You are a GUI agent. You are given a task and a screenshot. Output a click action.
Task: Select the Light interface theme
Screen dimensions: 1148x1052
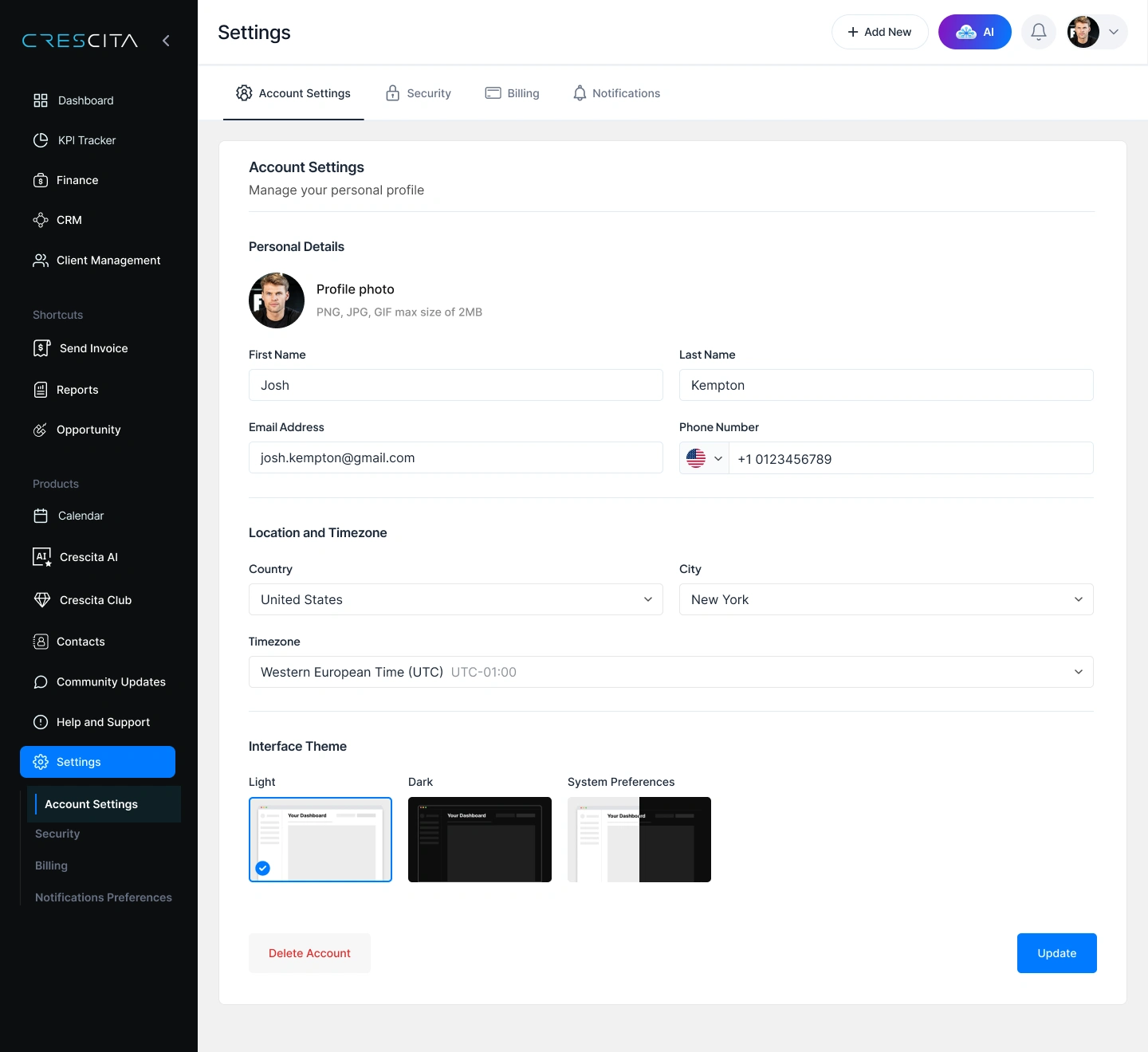pos(320,839)
